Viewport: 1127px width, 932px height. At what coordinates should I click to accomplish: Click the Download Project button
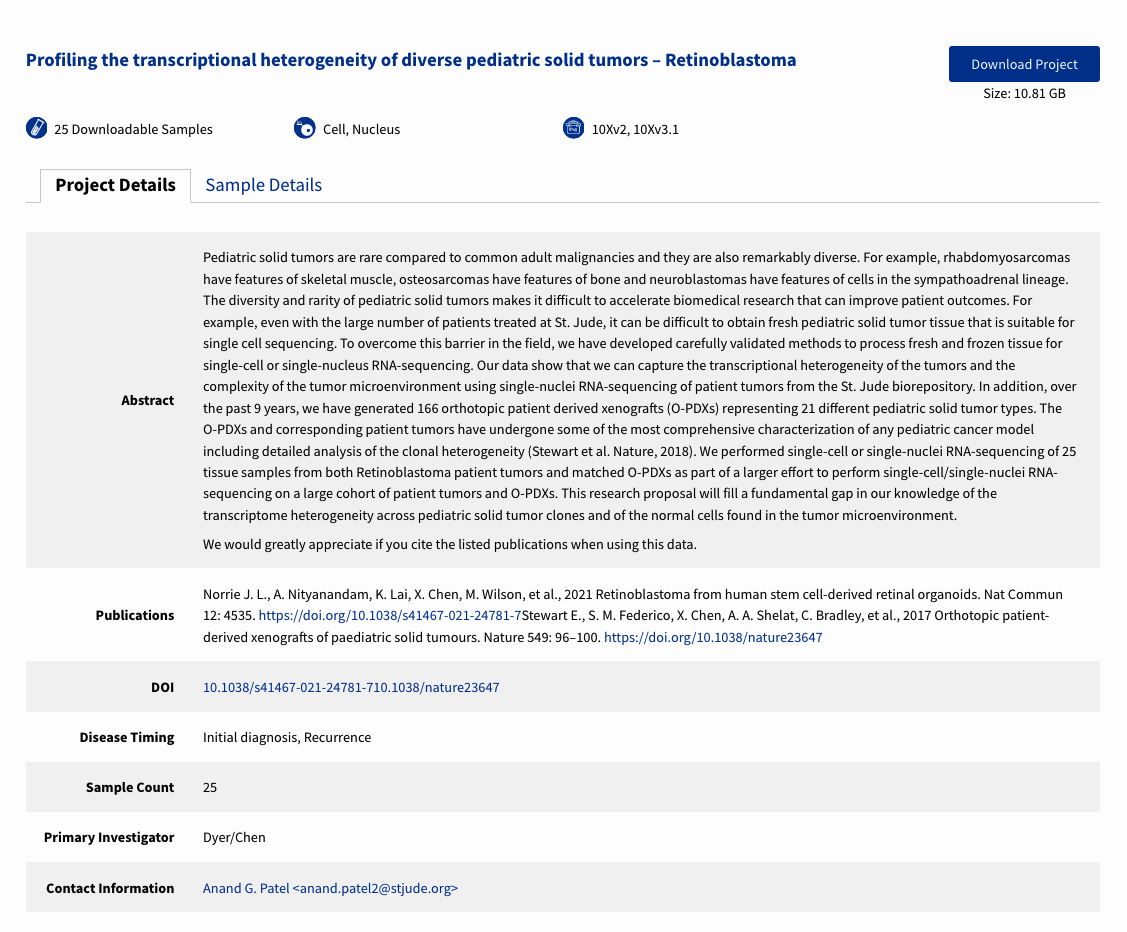(x=1024, y=63)
